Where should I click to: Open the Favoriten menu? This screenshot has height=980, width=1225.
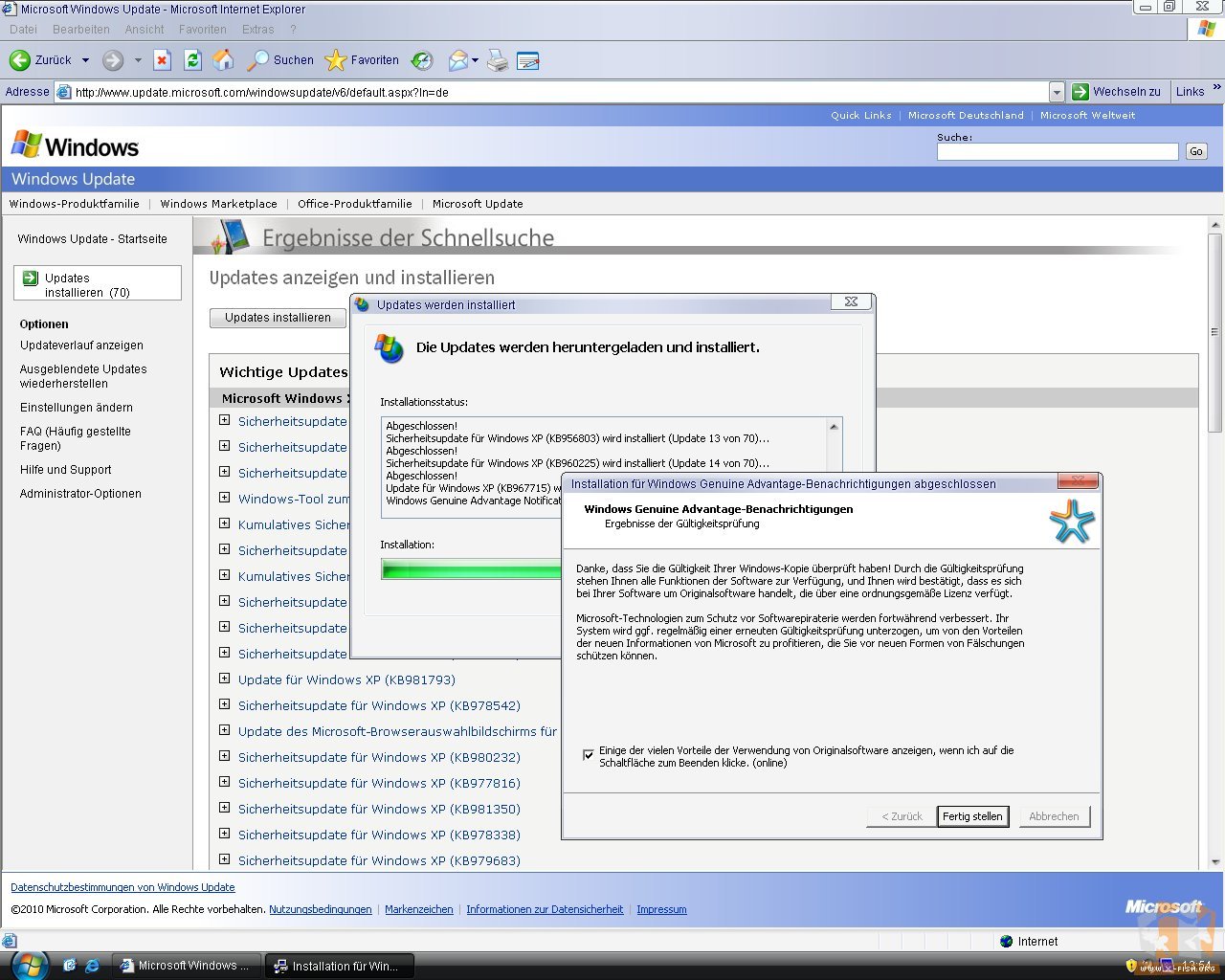coord(203,30)
